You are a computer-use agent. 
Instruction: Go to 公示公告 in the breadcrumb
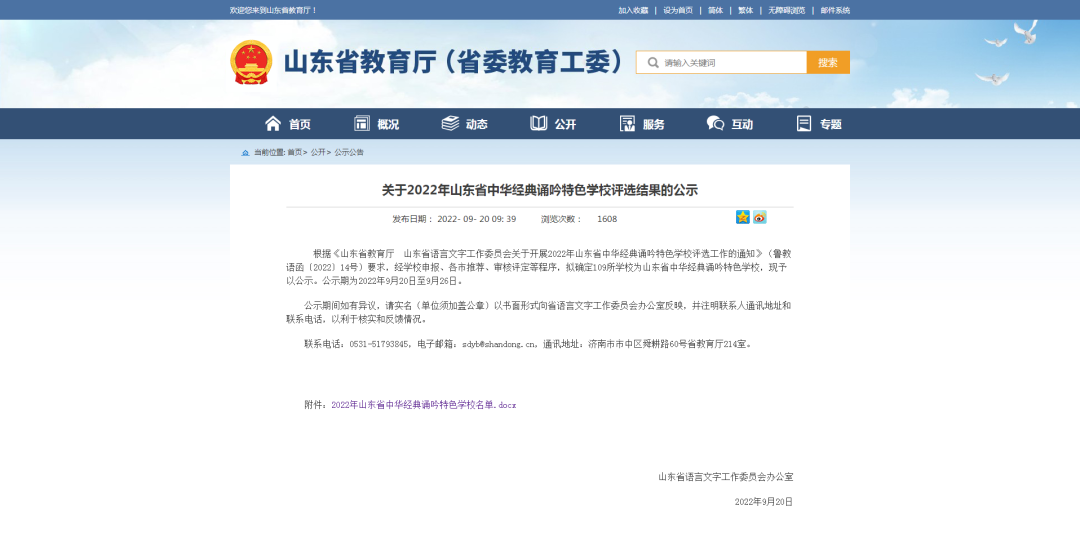click(349, 153)
